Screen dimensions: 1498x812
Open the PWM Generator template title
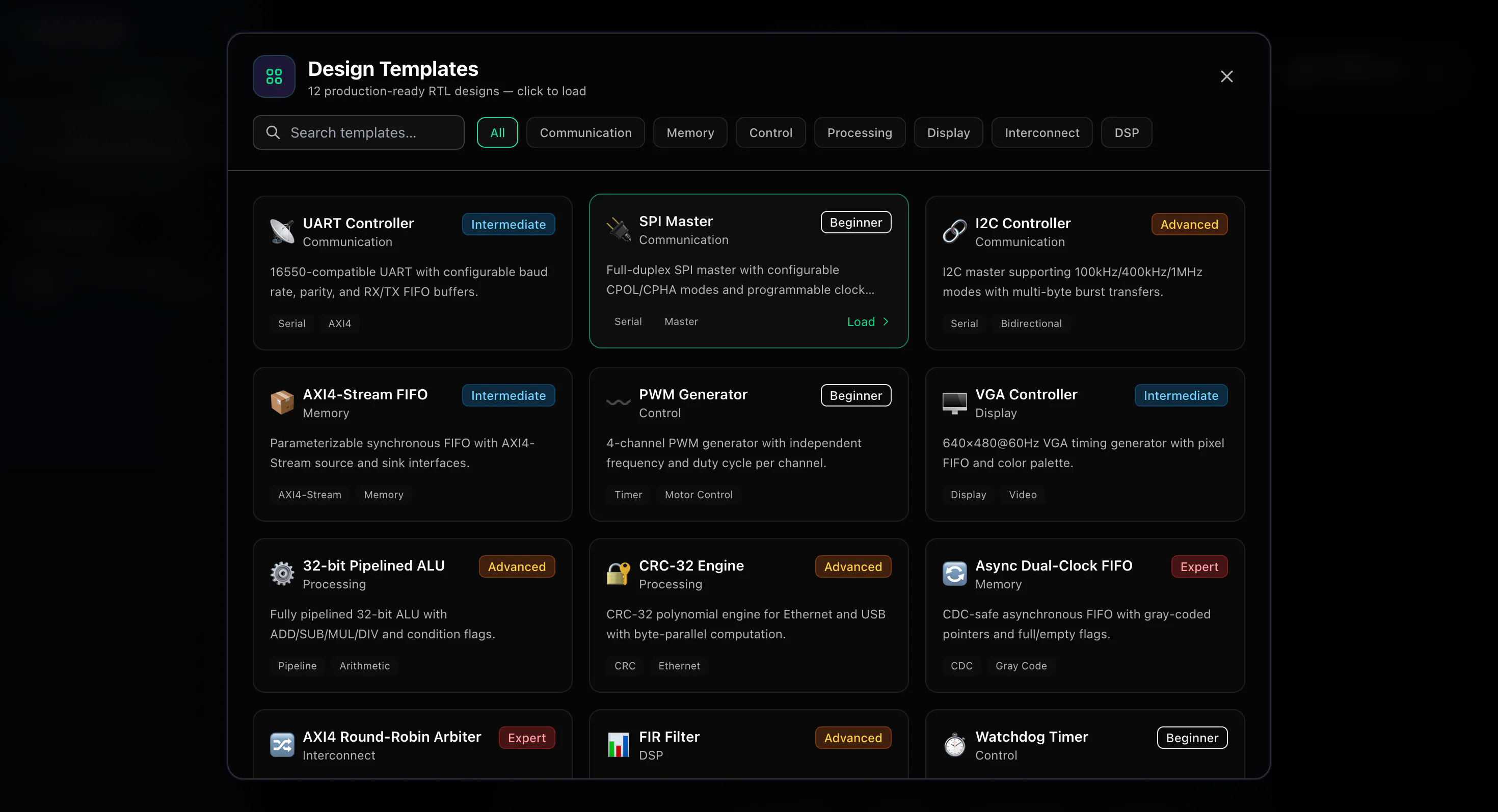point(693,395)
